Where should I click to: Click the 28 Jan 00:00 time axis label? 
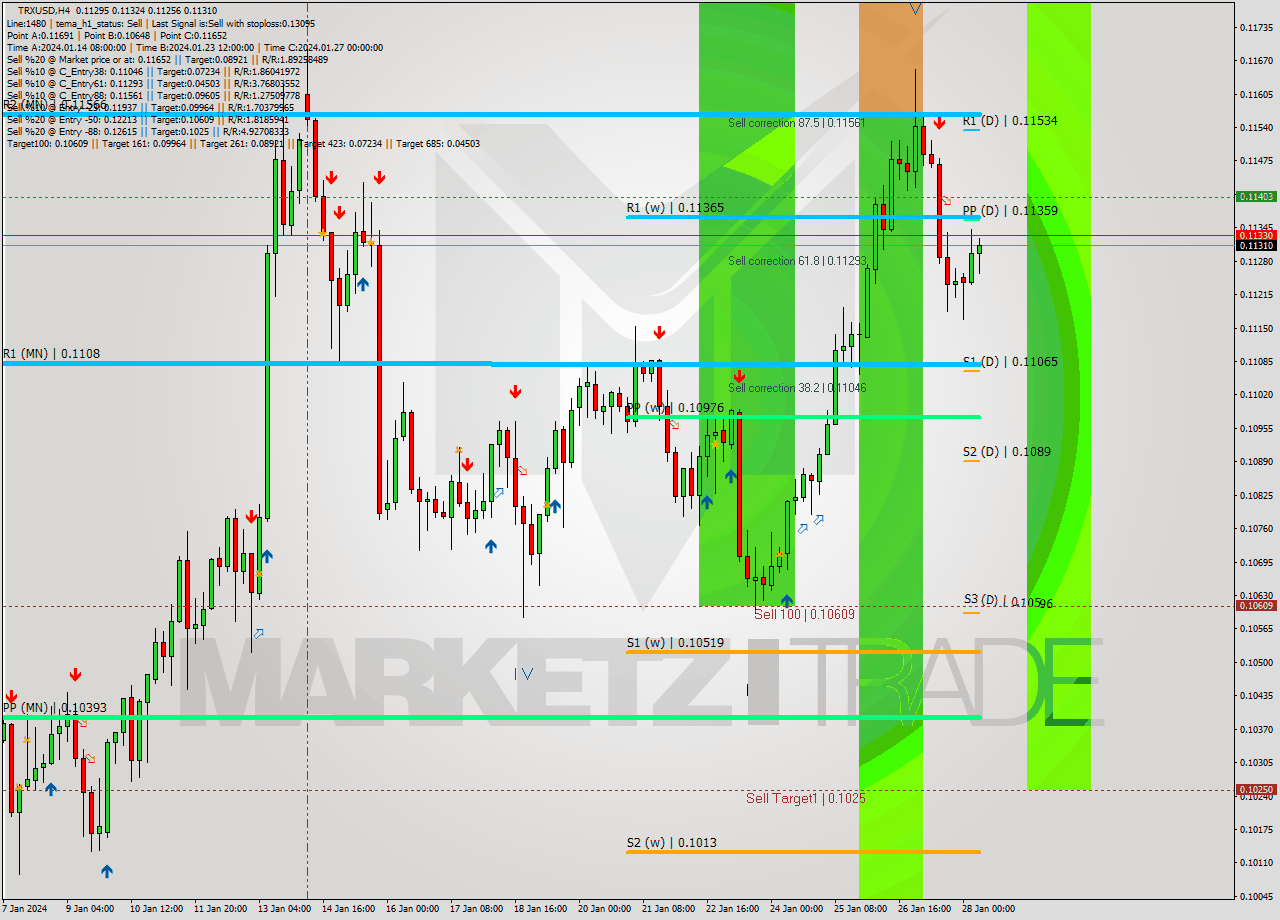point(987,909)
